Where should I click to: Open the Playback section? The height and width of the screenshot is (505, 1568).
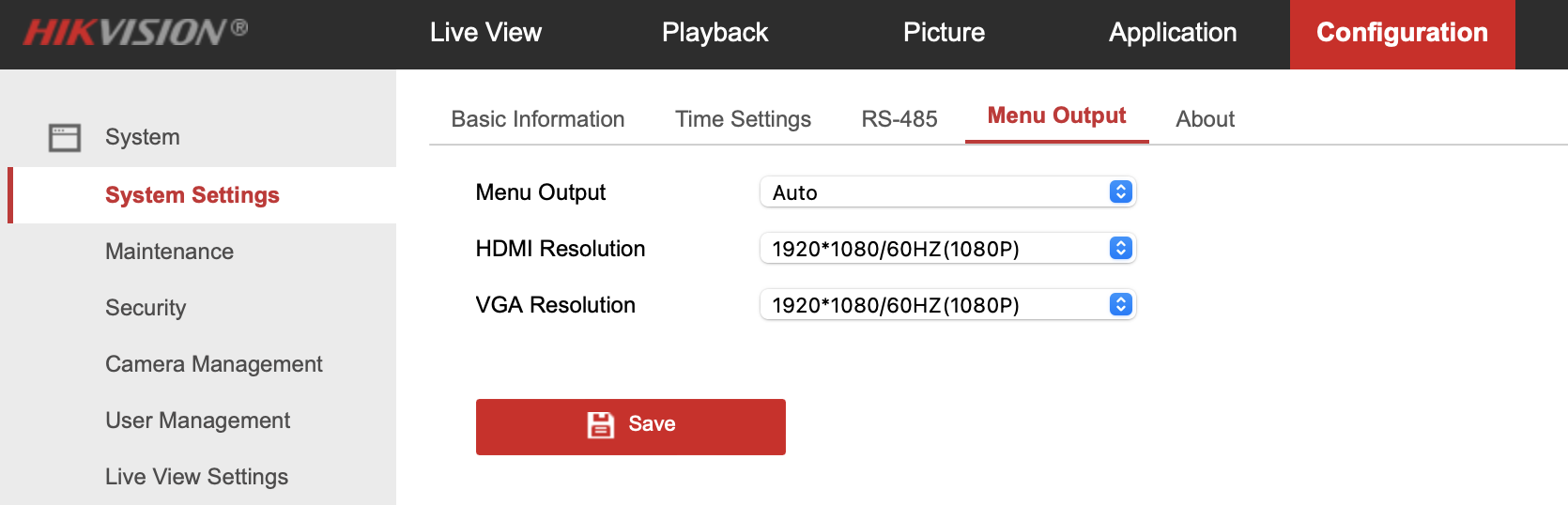click(715, 33)
